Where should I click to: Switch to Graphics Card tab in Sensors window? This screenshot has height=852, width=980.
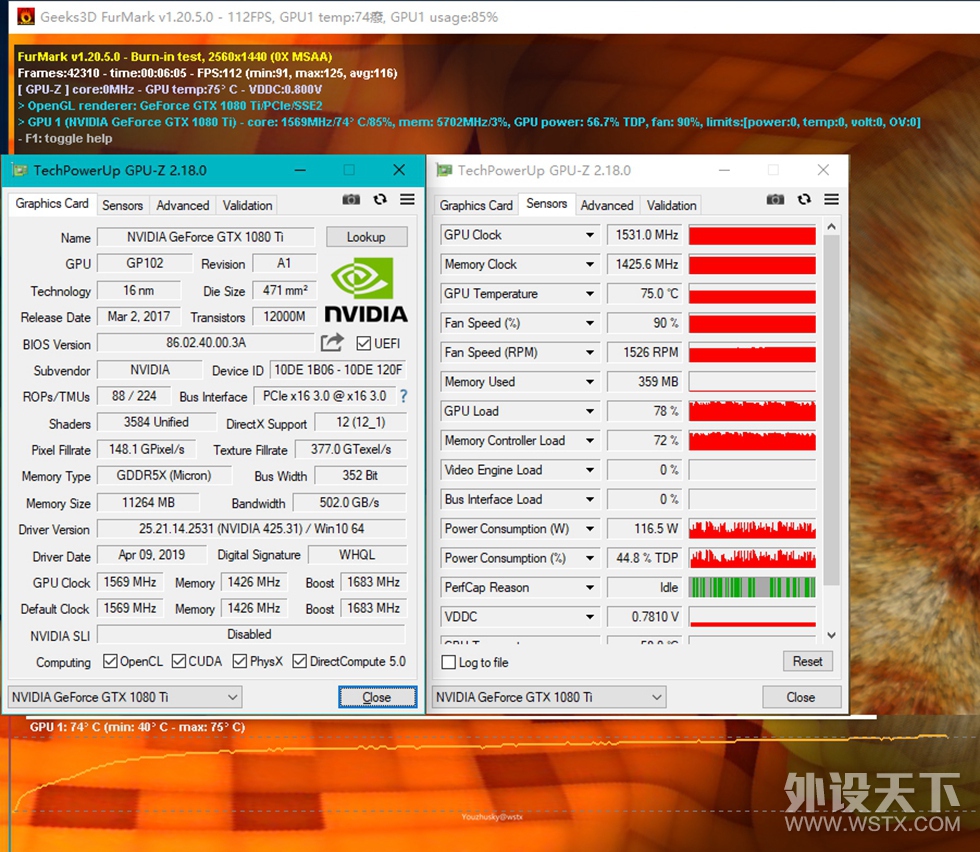(476, 205)
